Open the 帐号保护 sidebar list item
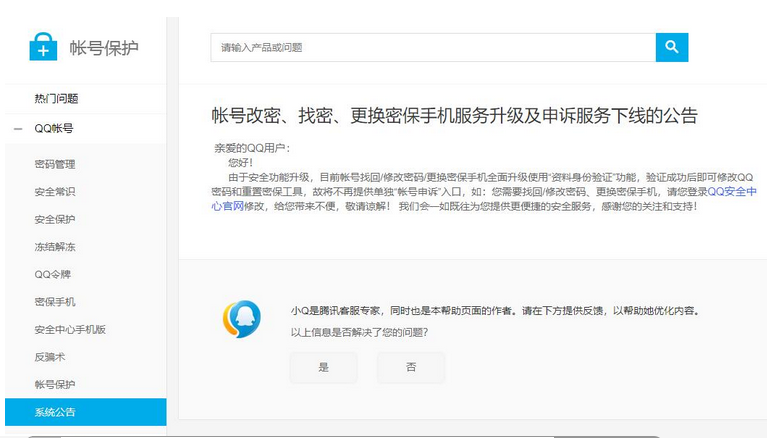Image resolution: width=767 pixels, height=438 pixels. [55, 385]
